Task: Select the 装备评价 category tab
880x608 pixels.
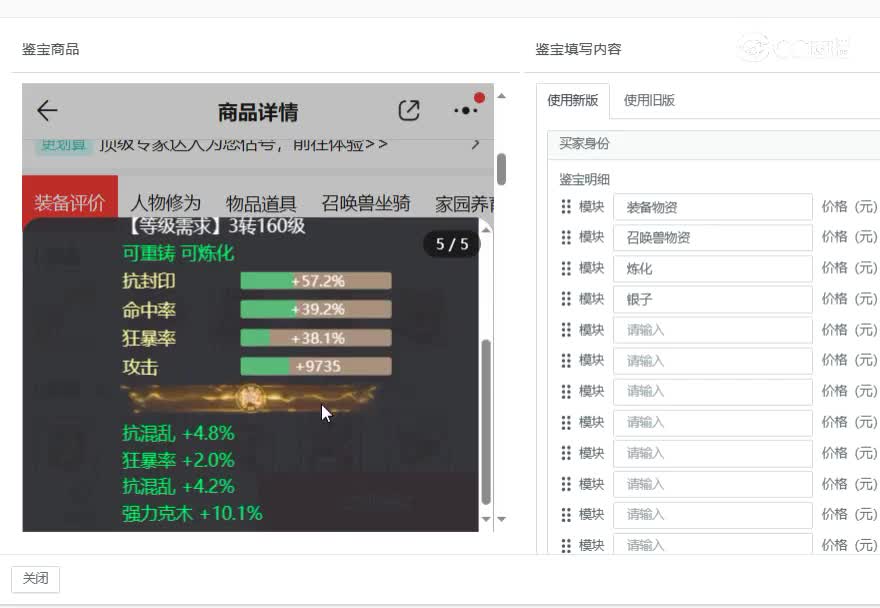Action: coord(69,201)
